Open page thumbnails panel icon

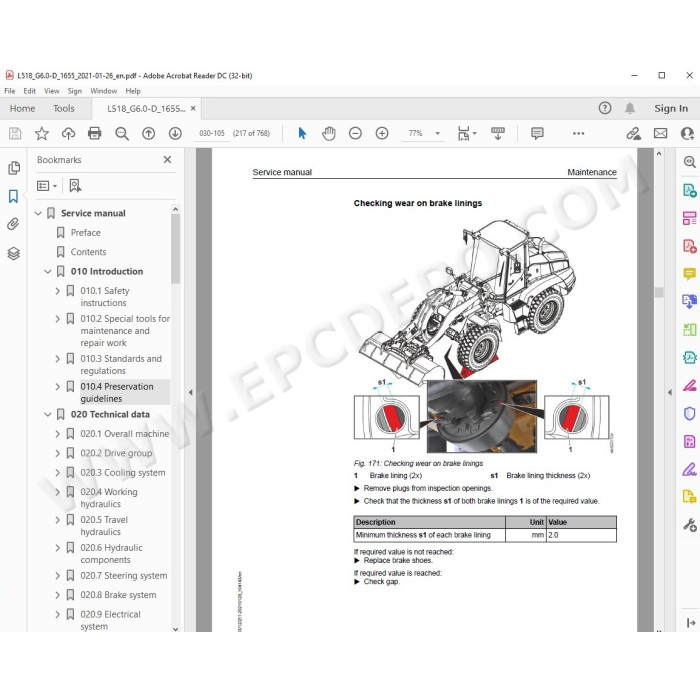(x=14, y=168)
